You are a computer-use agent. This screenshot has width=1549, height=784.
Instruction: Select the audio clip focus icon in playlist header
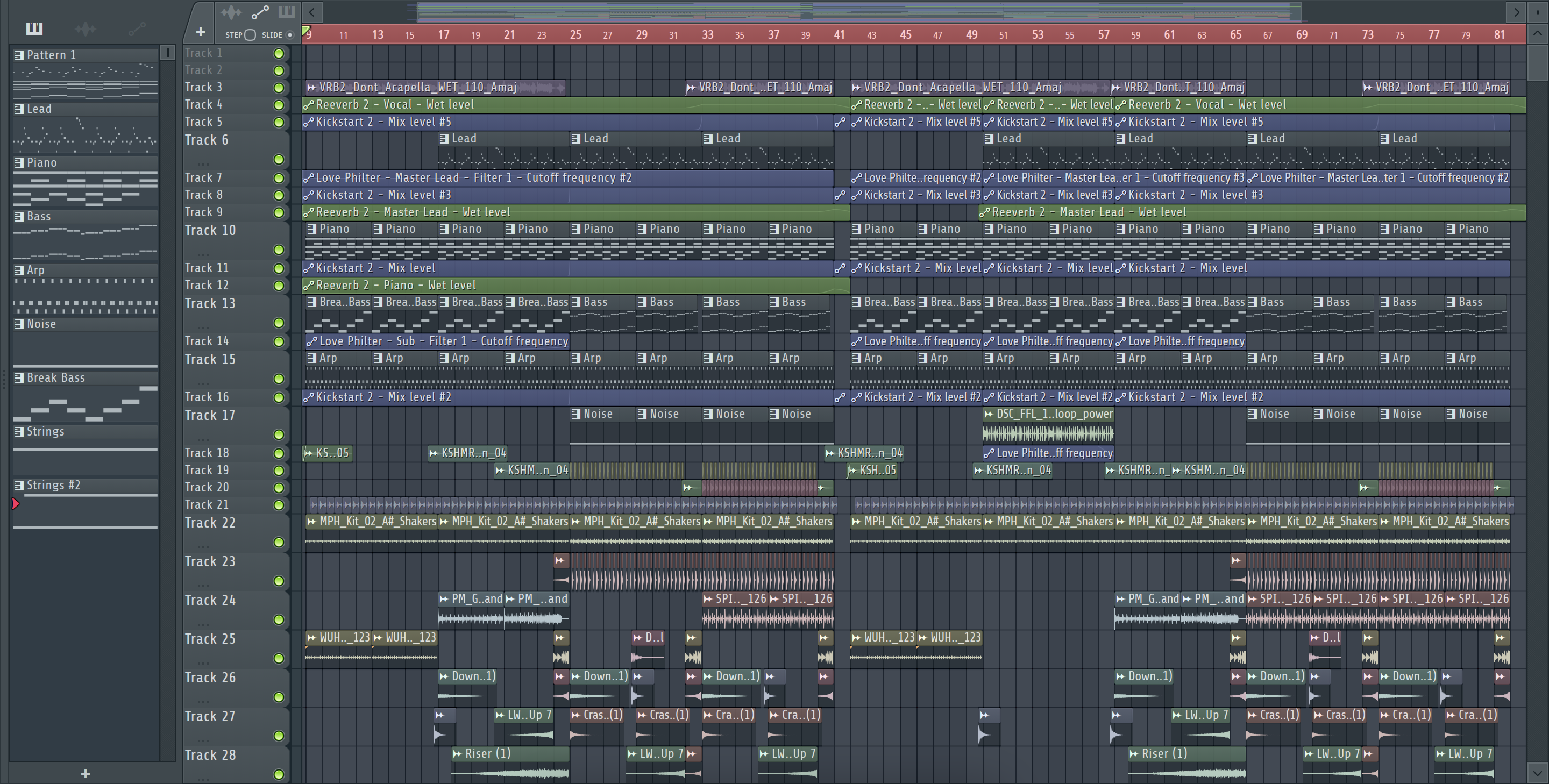click(x=231, y=12)
